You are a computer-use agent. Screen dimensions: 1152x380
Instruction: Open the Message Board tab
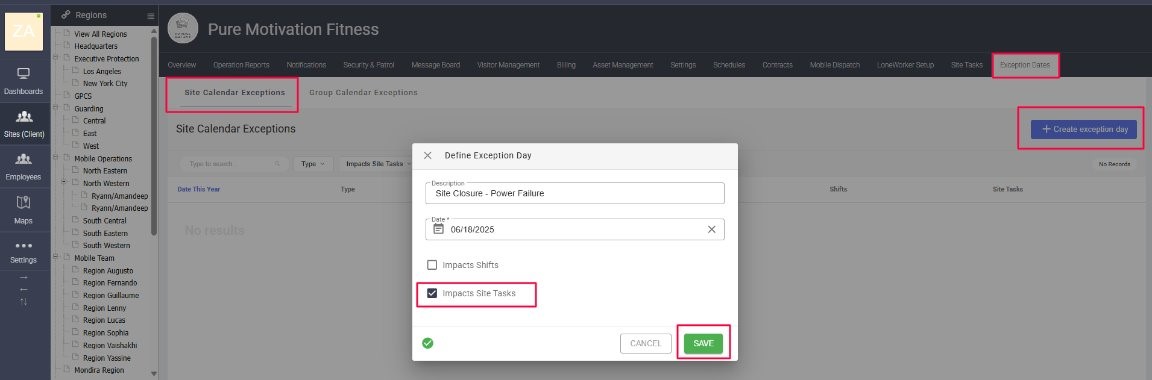point(436,65)
